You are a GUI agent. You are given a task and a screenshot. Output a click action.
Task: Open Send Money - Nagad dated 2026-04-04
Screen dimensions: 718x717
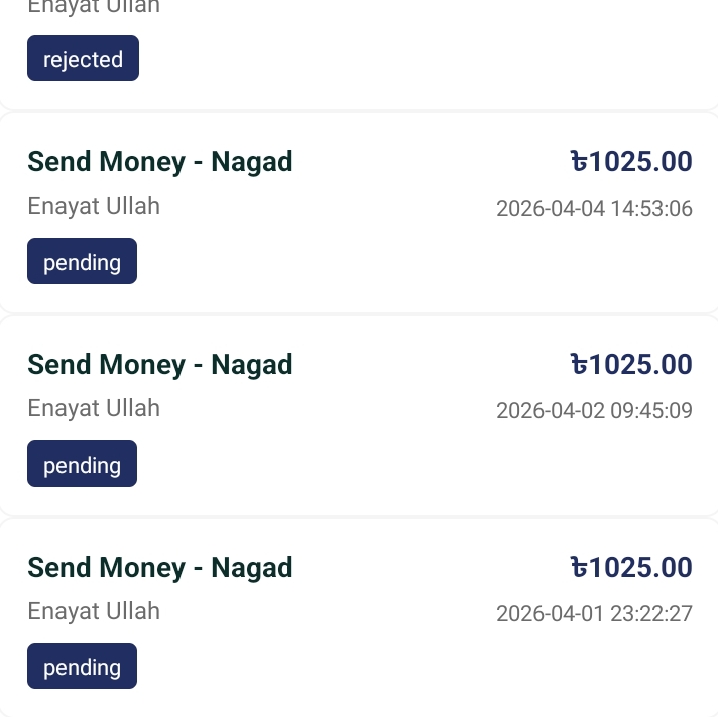pyautogui.click(x=160, y=161)
